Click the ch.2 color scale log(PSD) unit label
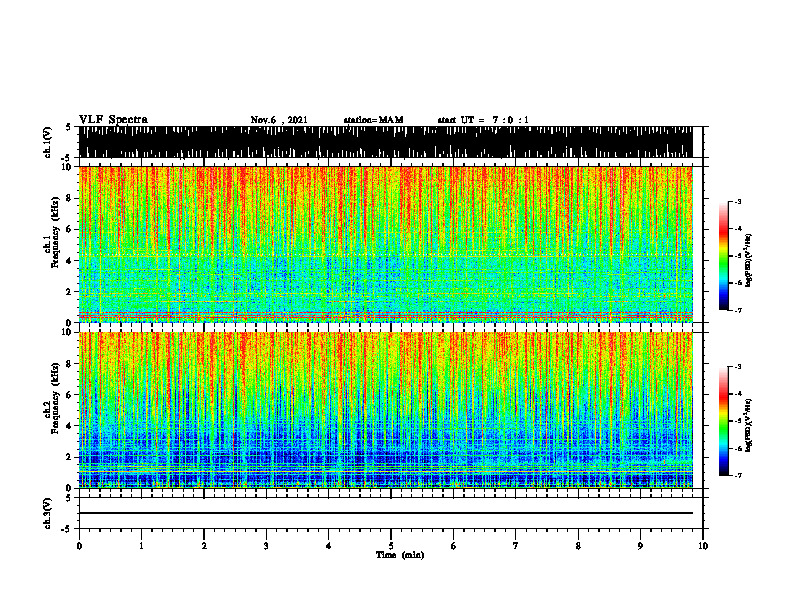This screenshot has height=612, width=792. pyautogui.click(x=749, y=425)
